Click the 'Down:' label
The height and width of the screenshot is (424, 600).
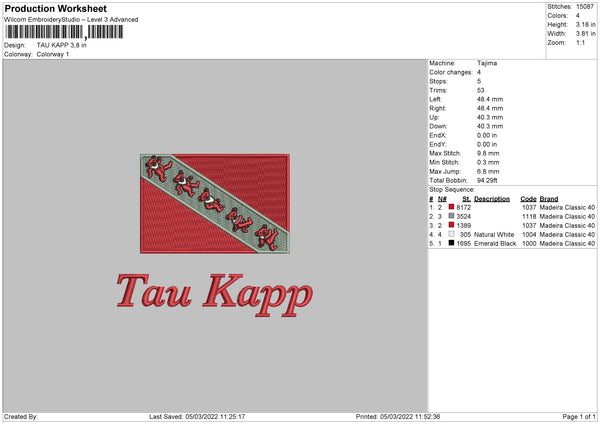[x=438, y=126]
